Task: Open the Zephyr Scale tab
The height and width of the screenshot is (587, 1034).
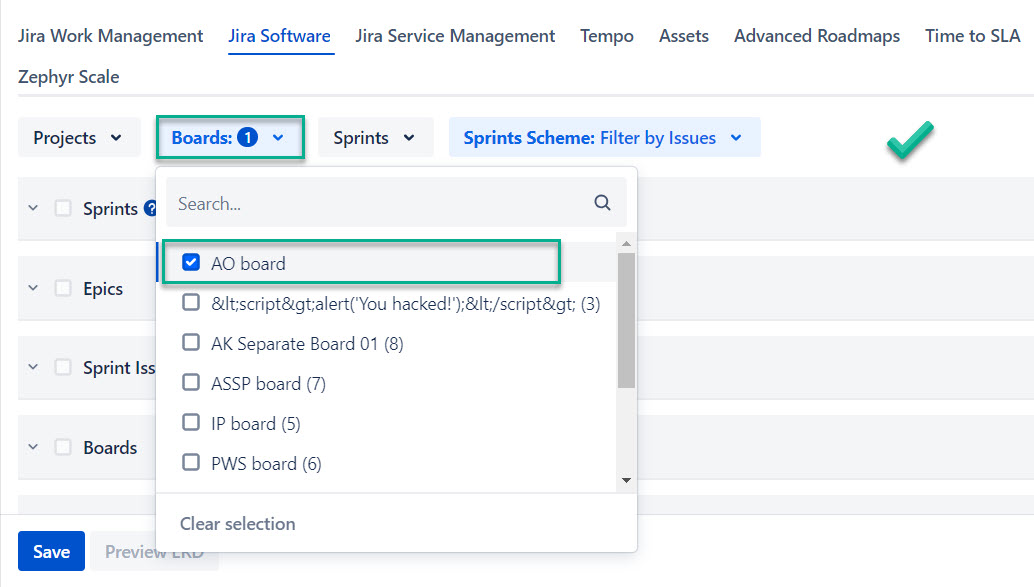Action: coord(68,76)
